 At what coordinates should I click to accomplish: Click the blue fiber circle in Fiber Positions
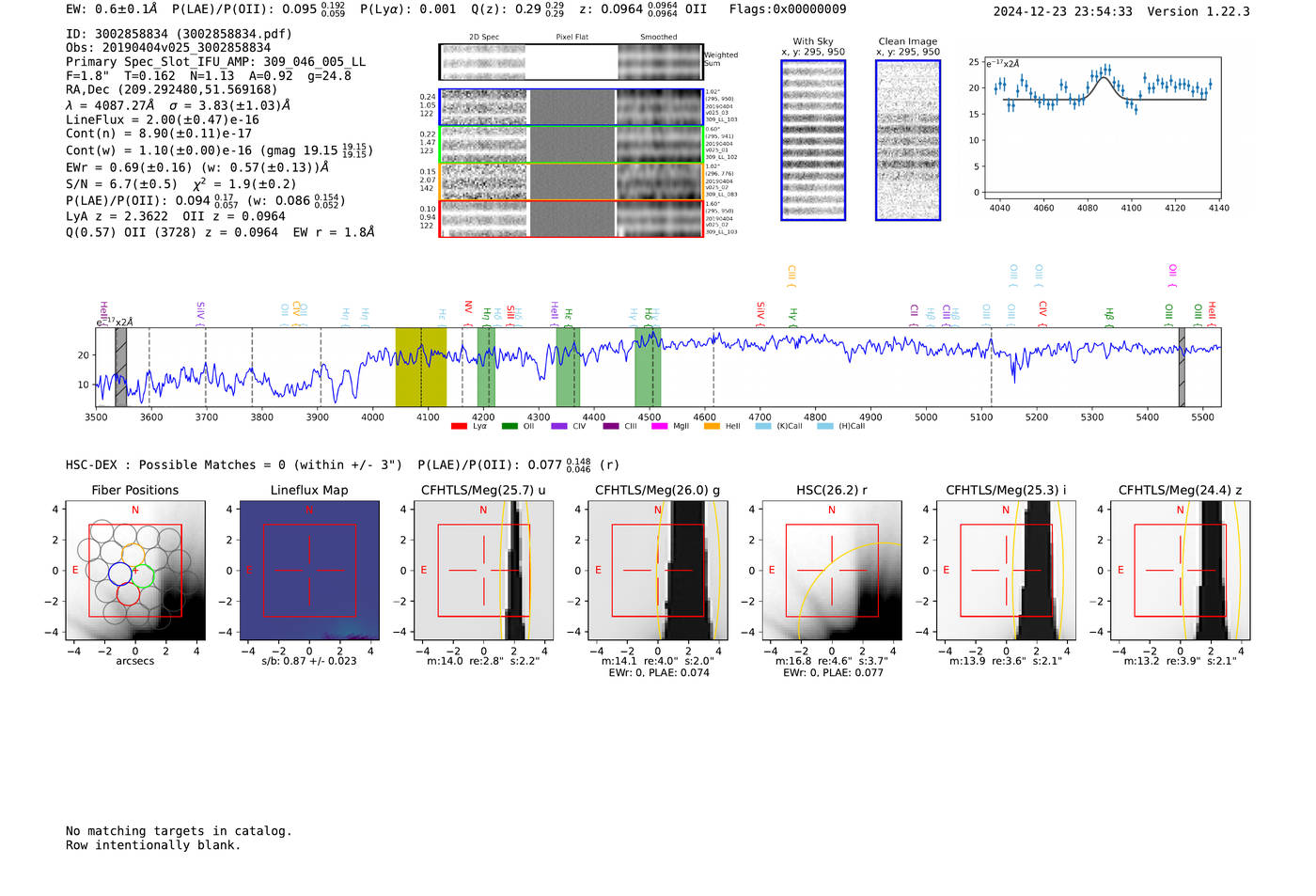[x=120, y=574]
